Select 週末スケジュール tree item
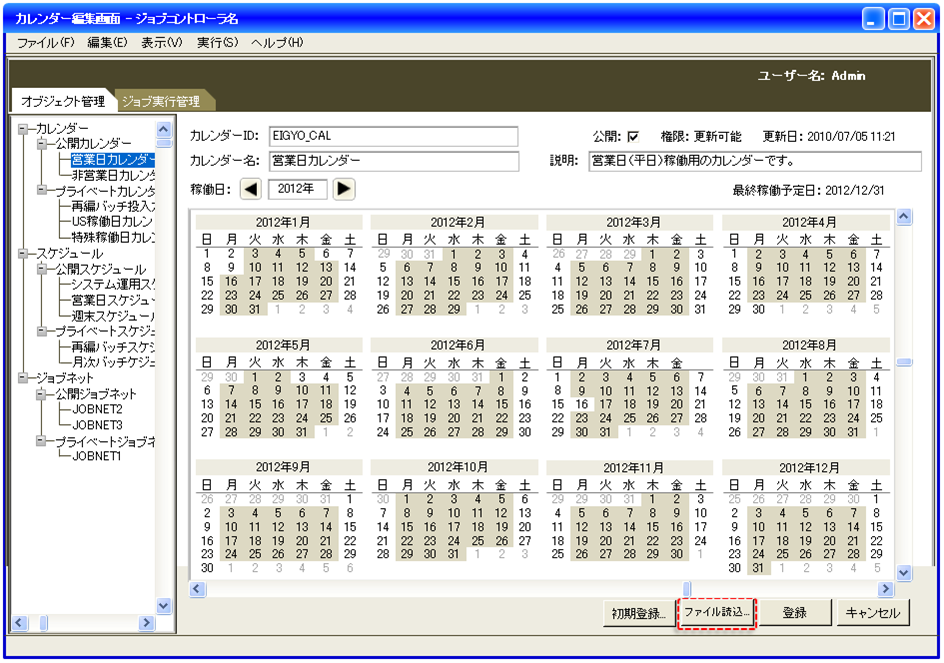The height and width of the screenshot is (663, 944). [113, 316]
